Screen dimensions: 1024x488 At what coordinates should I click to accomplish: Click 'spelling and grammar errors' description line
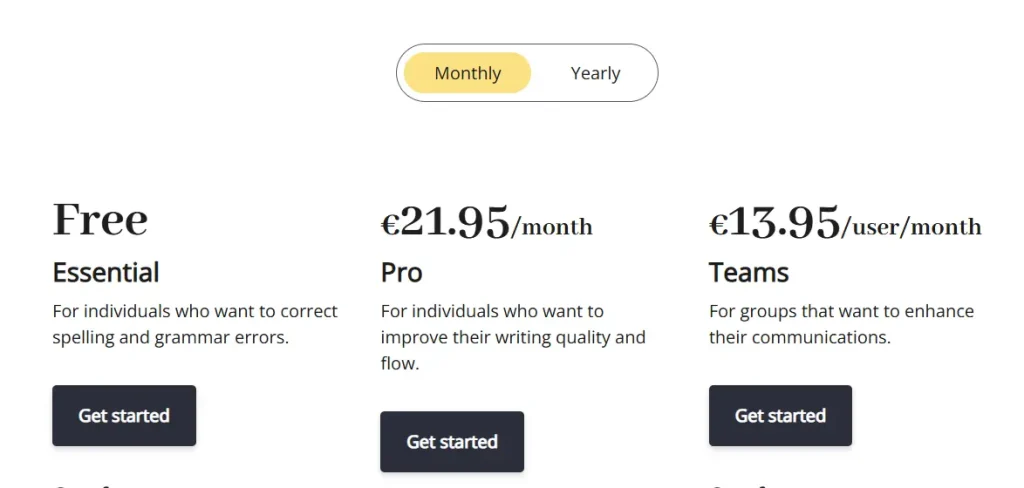point(171,337)
